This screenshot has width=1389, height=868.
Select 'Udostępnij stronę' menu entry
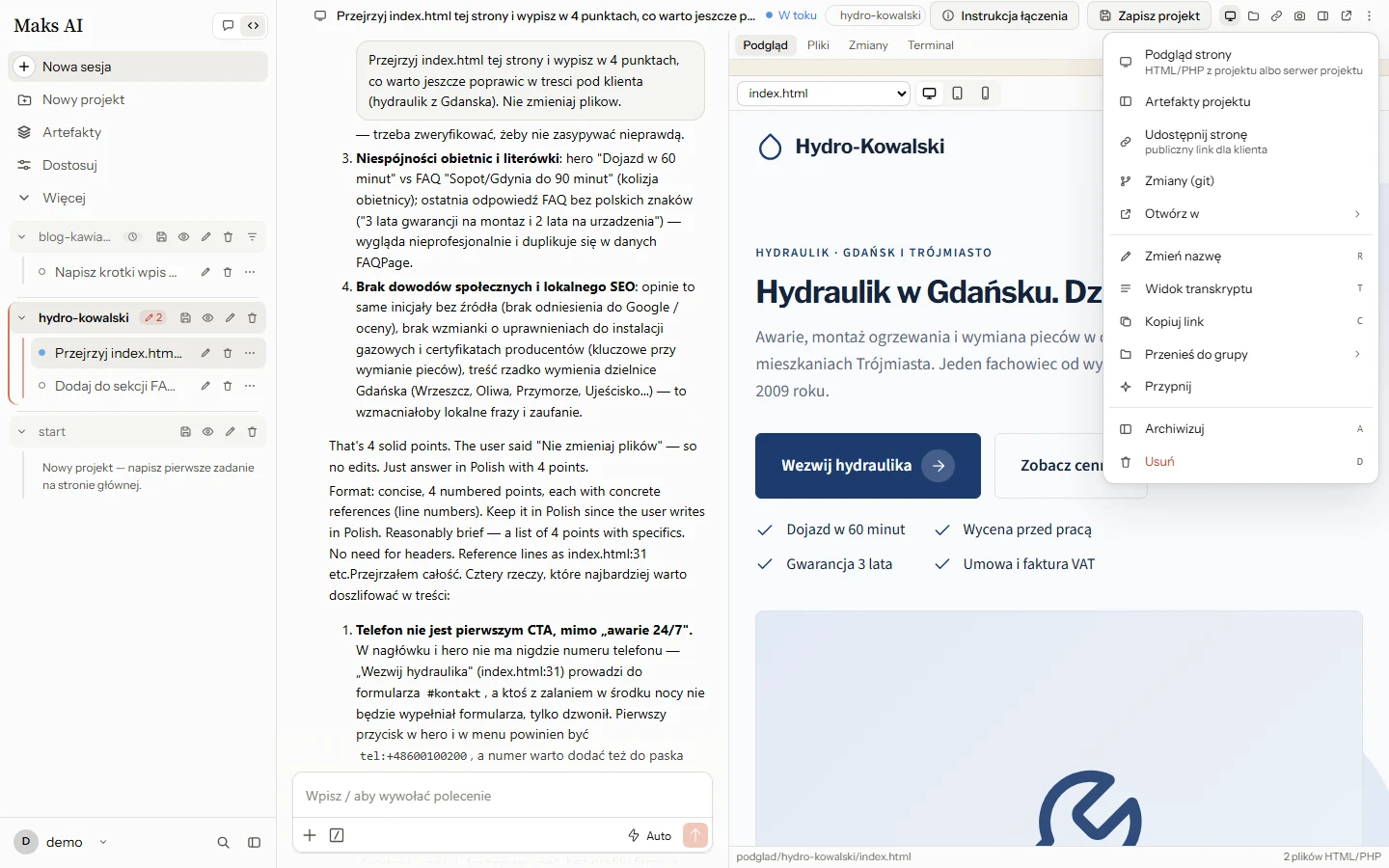coord(1240,142)
